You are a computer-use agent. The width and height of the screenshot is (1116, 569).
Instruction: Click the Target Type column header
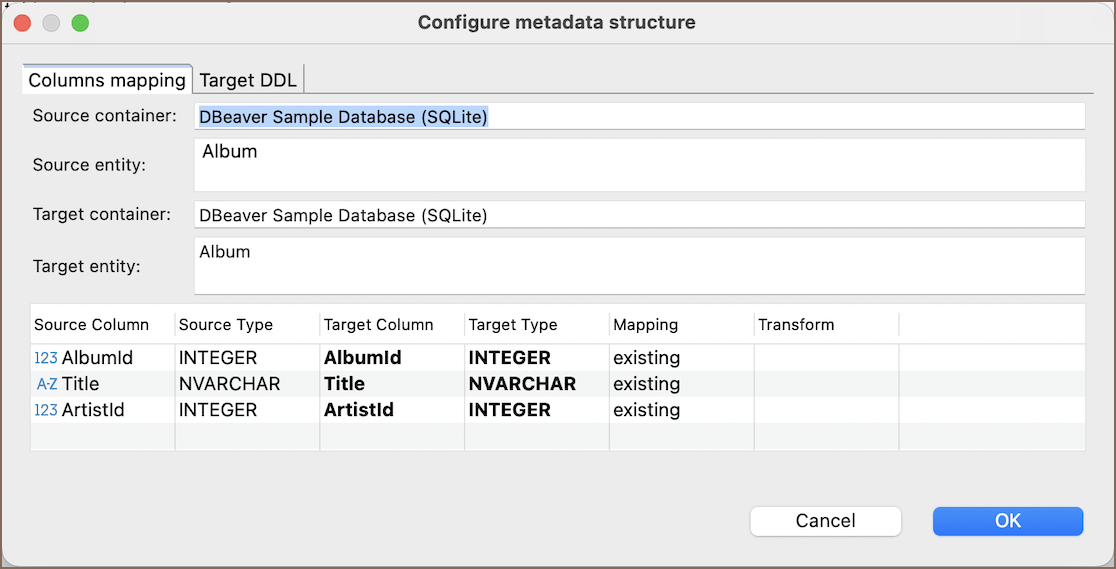click(x=513, y=325)
